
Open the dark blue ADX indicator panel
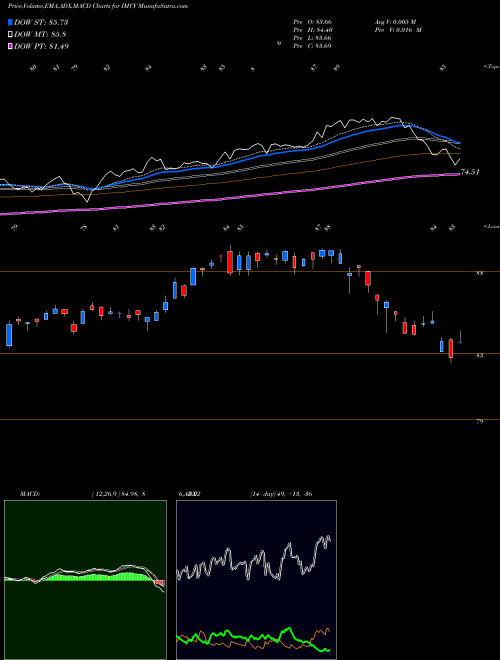pos(256,580)
